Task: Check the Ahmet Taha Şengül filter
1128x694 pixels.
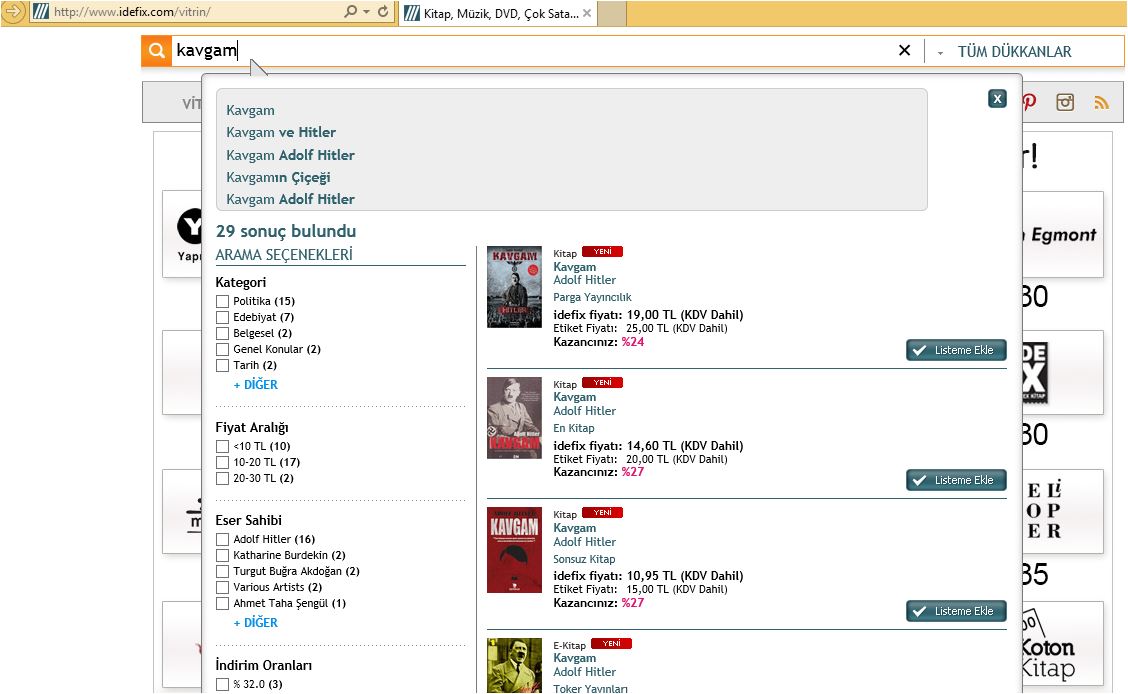Action: [x=223, y=603]
